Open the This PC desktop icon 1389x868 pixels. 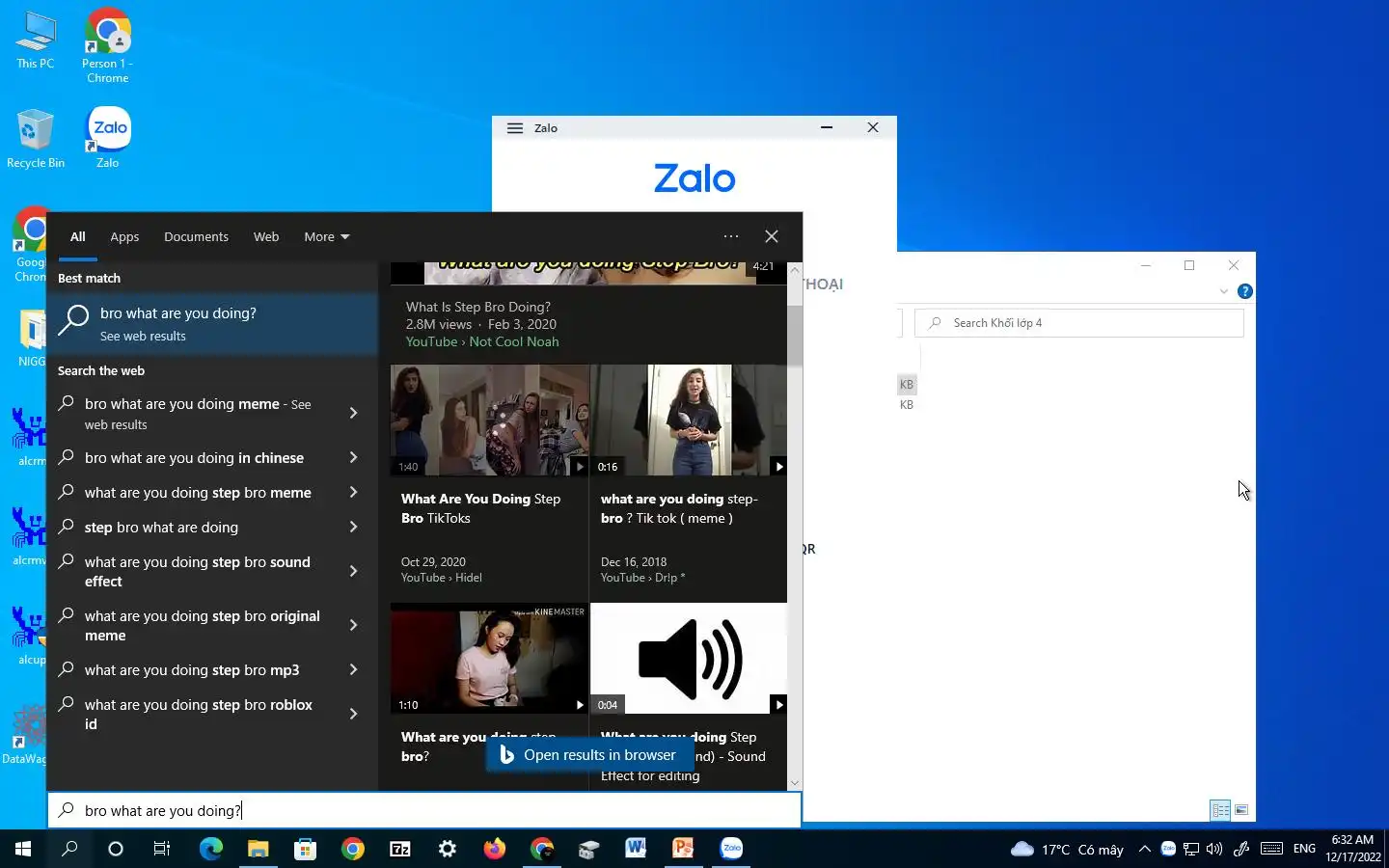[x=36, y=41]
